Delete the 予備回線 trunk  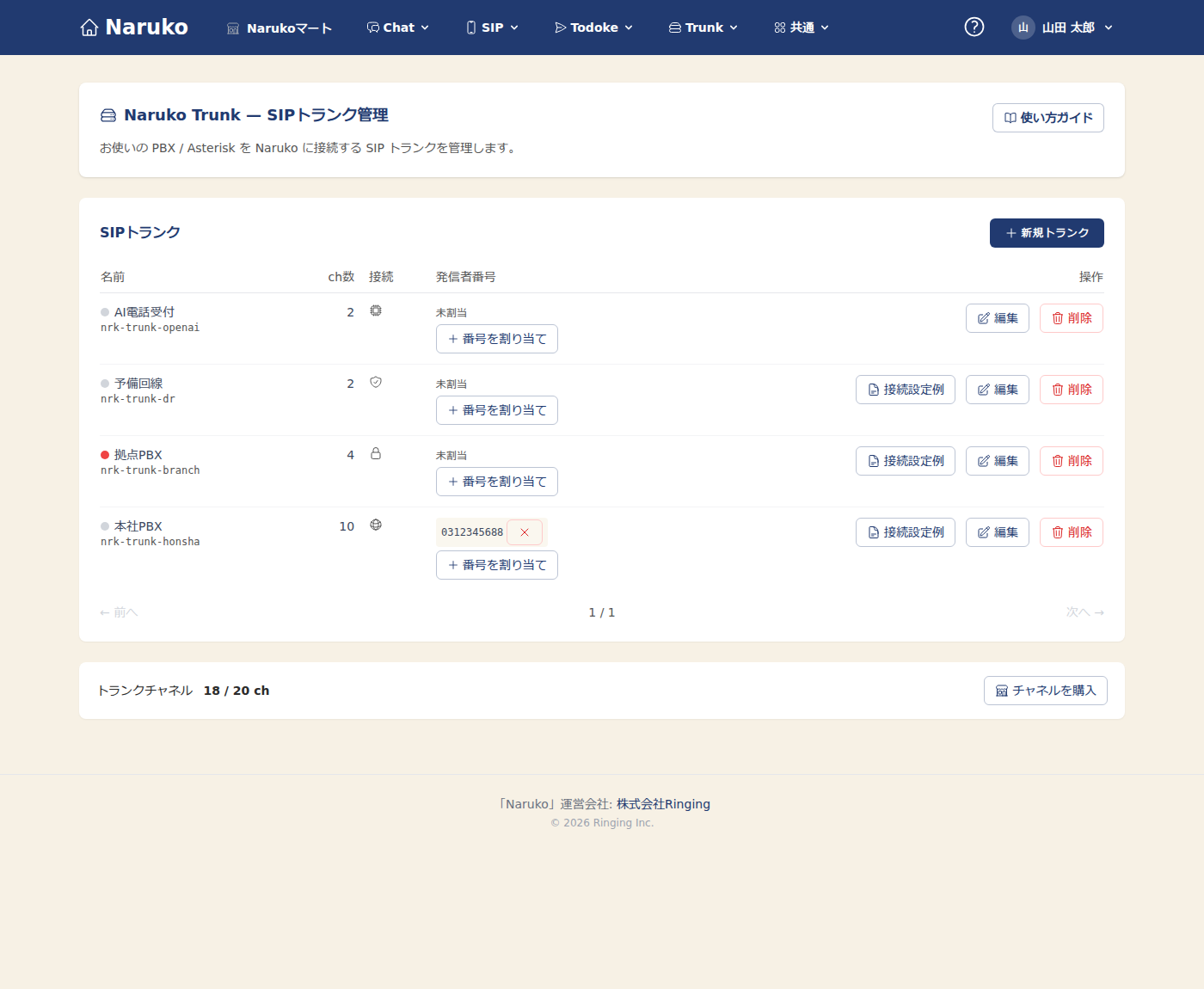pos(1072,390)
